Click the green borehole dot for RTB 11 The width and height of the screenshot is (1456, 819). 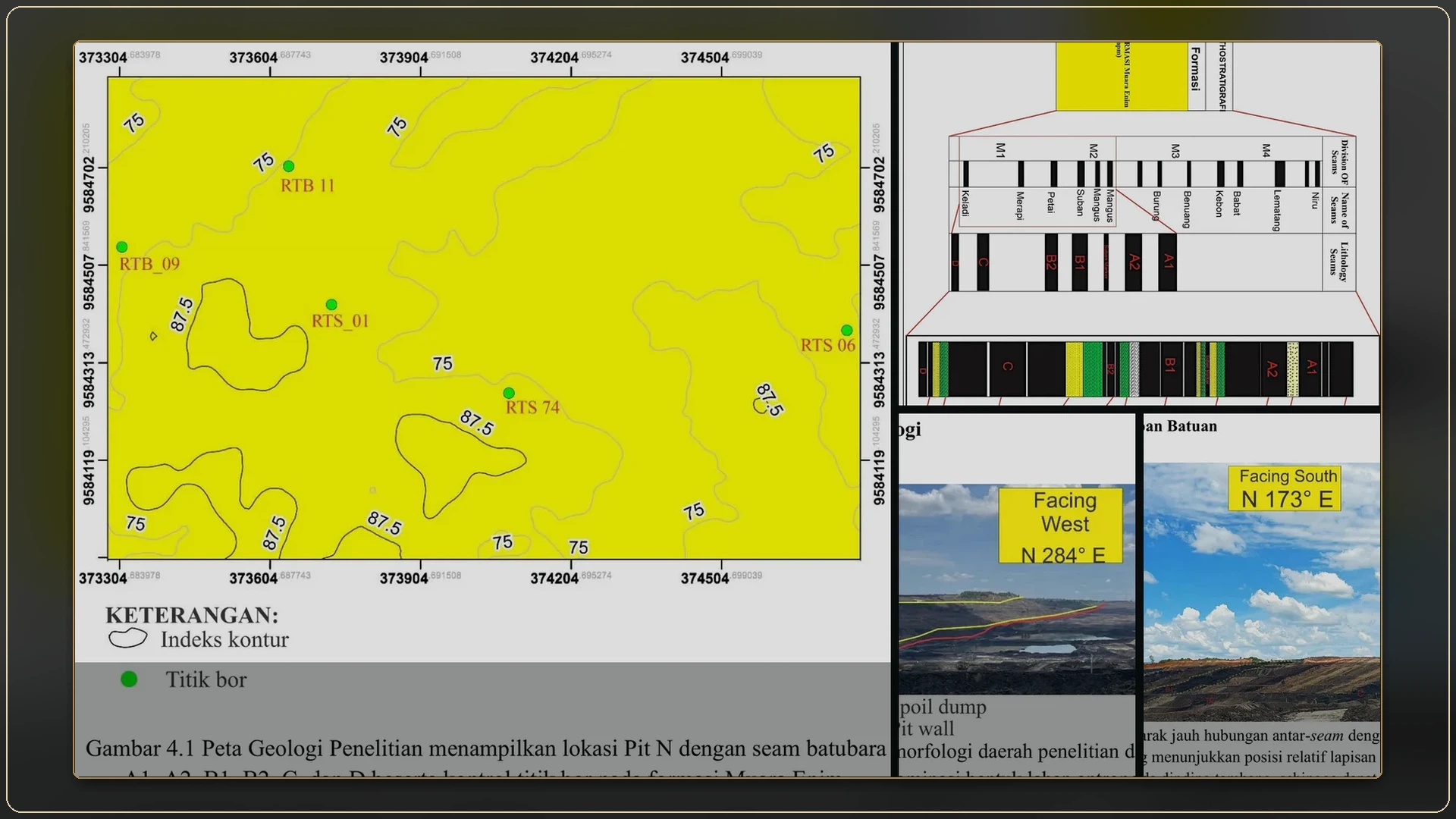288,166
